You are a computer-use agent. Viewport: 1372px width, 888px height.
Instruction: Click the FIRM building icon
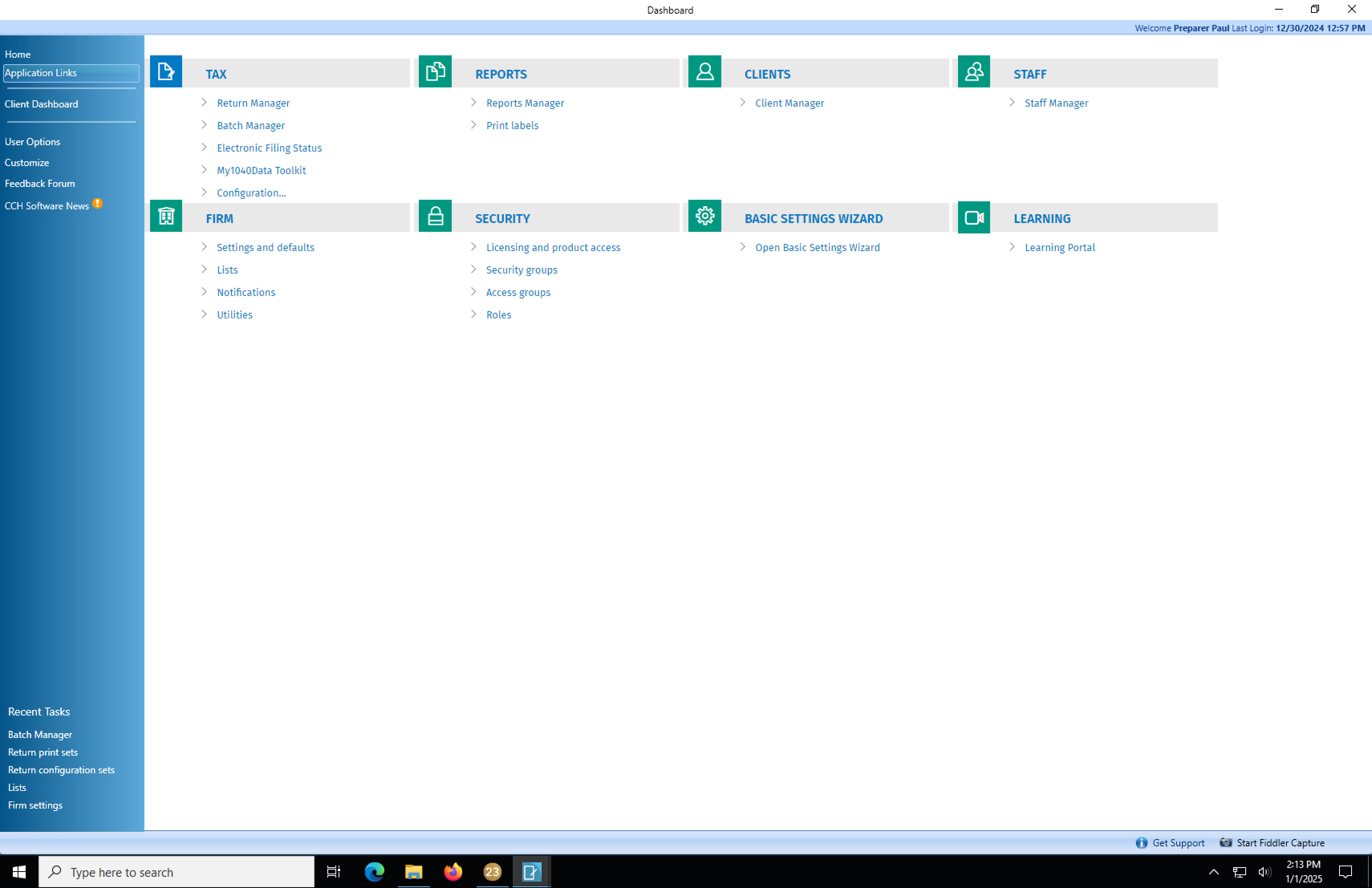(165, 216)
